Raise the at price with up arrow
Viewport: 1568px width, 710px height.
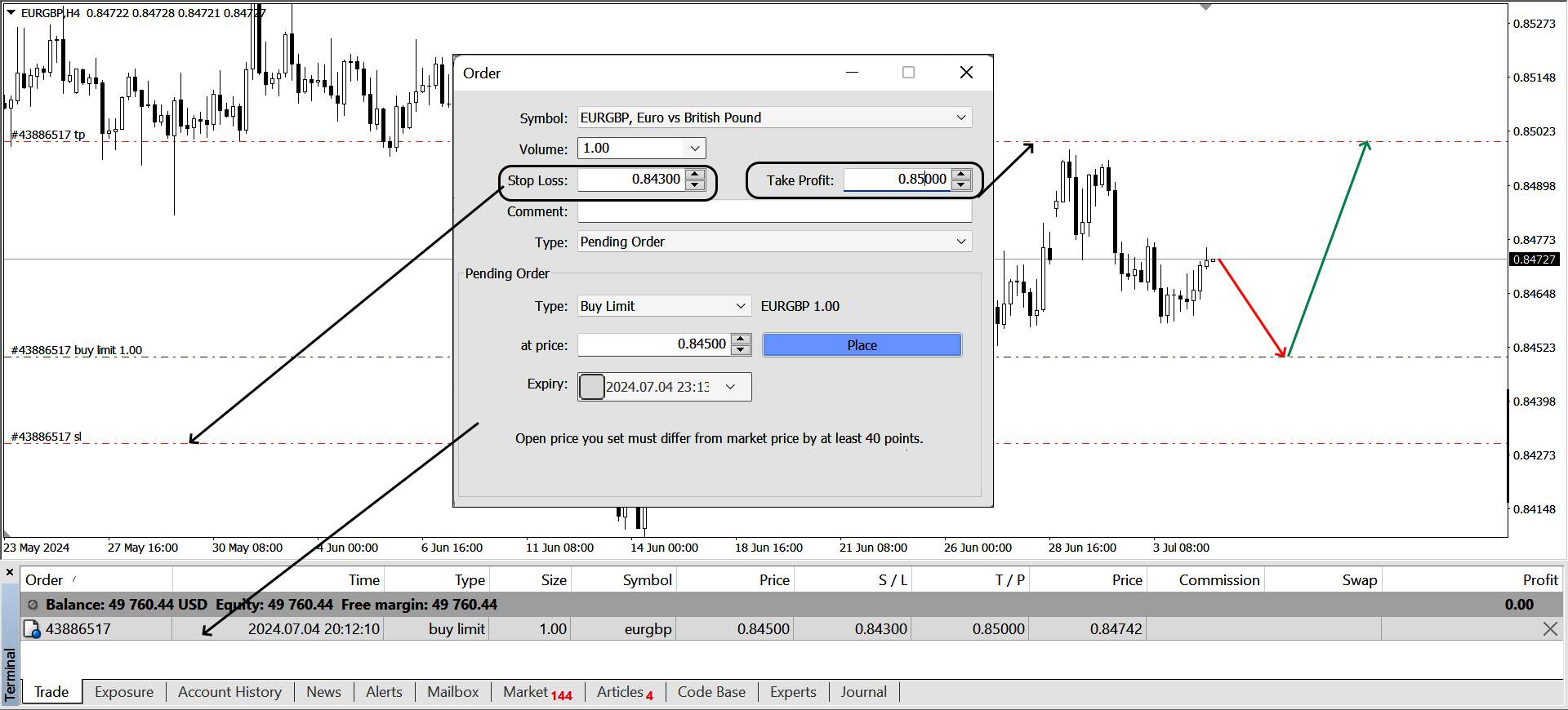(x=741, y=339)
